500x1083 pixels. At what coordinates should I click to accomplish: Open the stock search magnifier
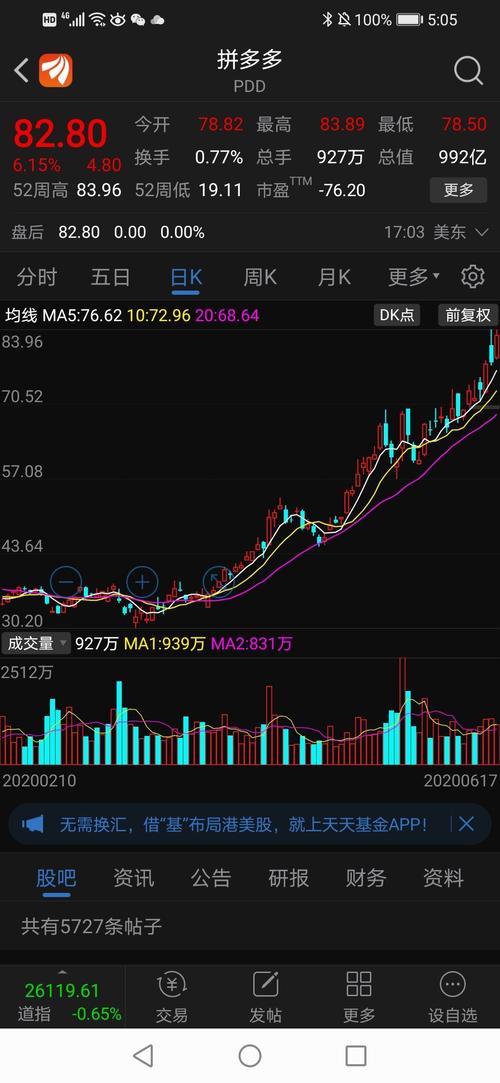468,70
